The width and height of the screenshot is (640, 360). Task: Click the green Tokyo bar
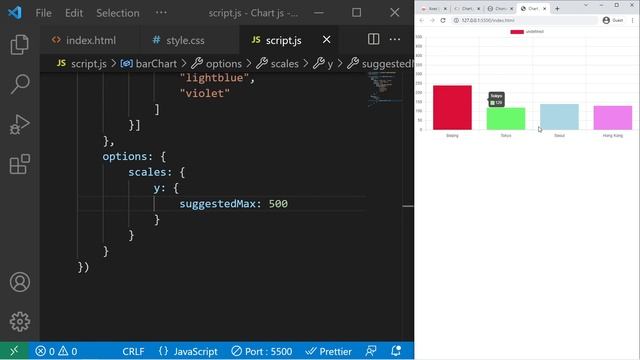[x=506, y=119]
